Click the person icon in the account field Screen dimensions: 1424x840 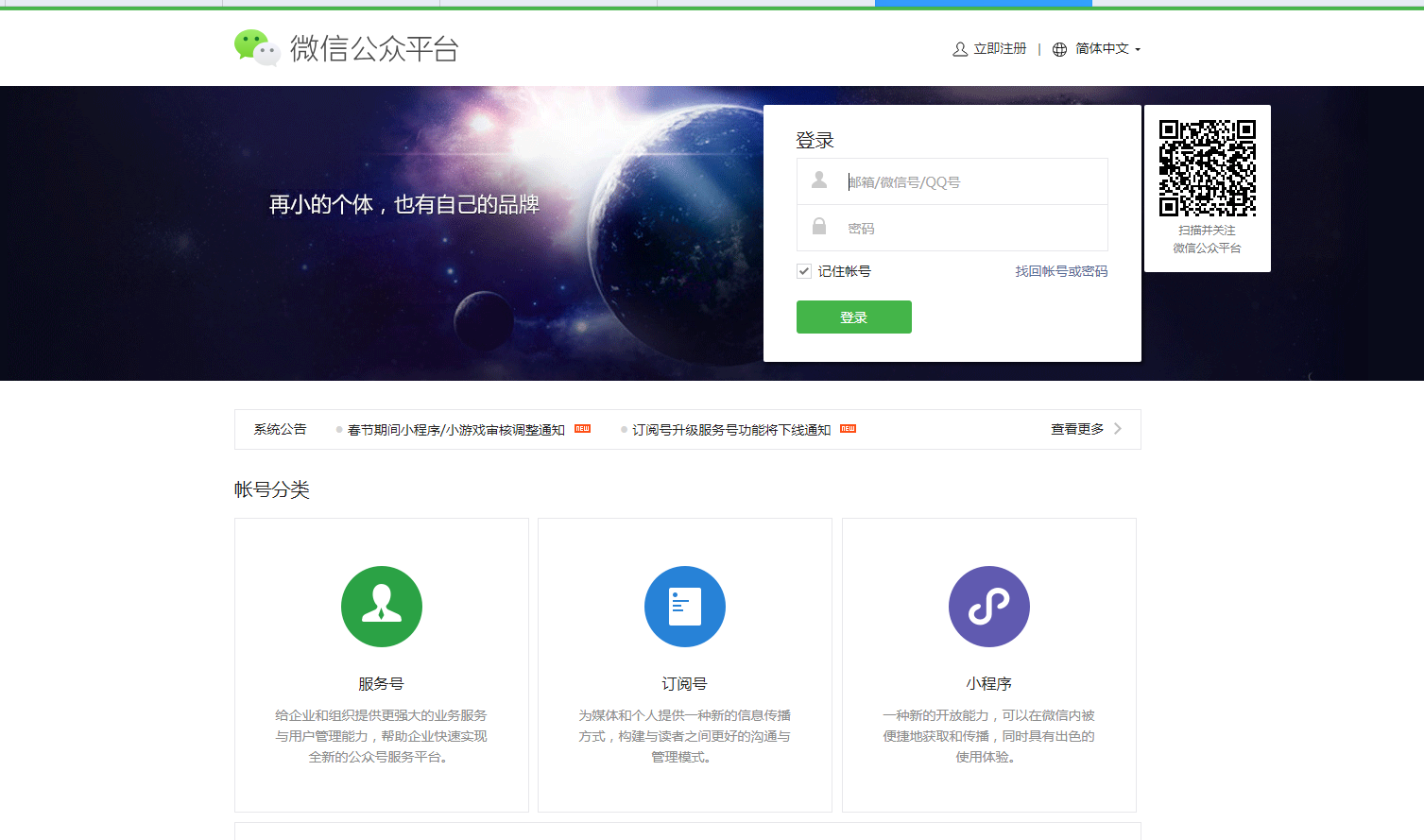point(819,180)
